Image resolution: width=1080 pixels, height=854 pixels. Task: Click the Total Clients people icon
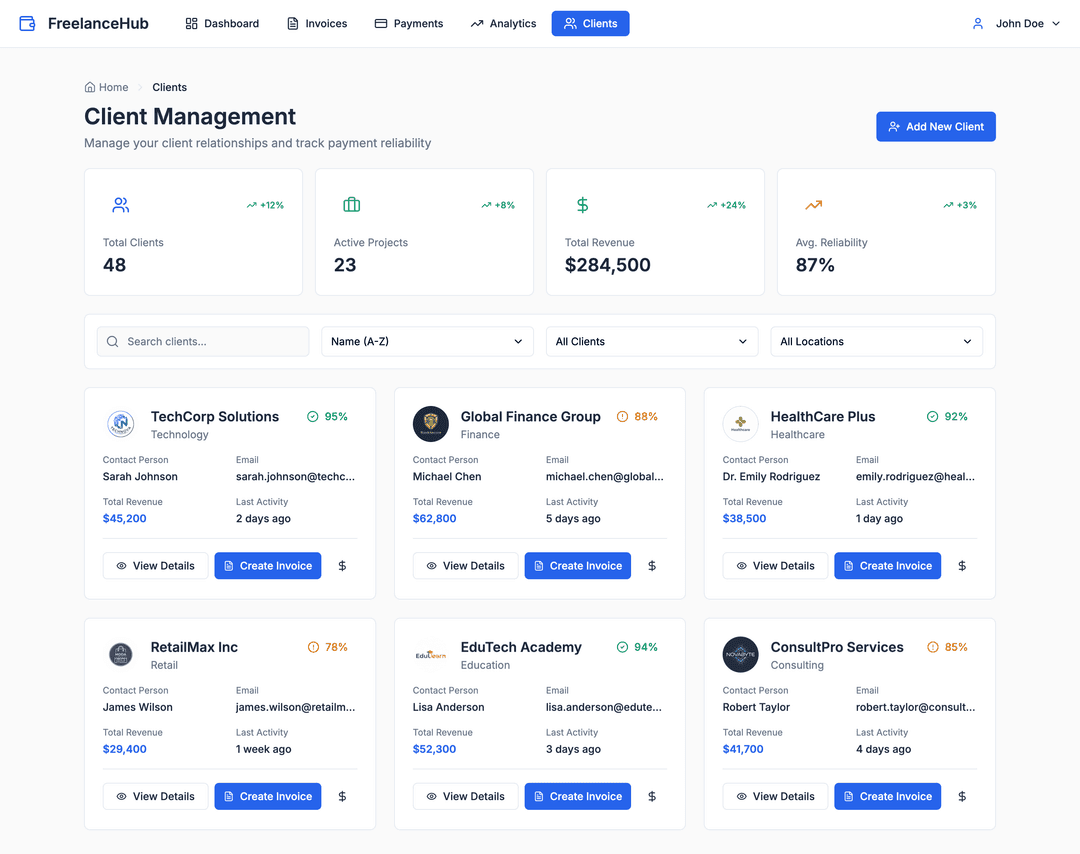(x=121, y=205)
